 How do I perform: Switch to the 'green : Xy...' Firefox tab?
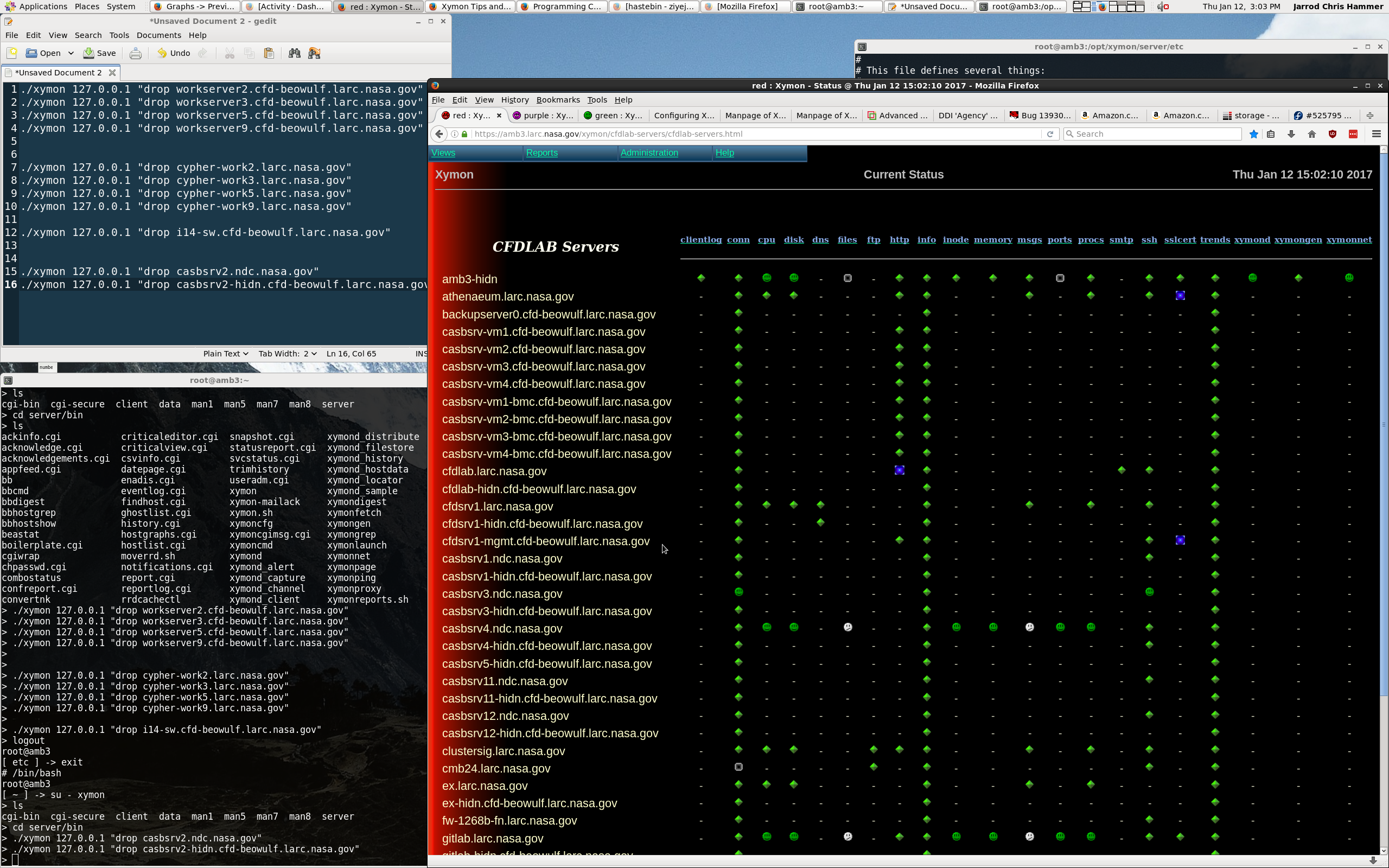[x=613, y=116]
